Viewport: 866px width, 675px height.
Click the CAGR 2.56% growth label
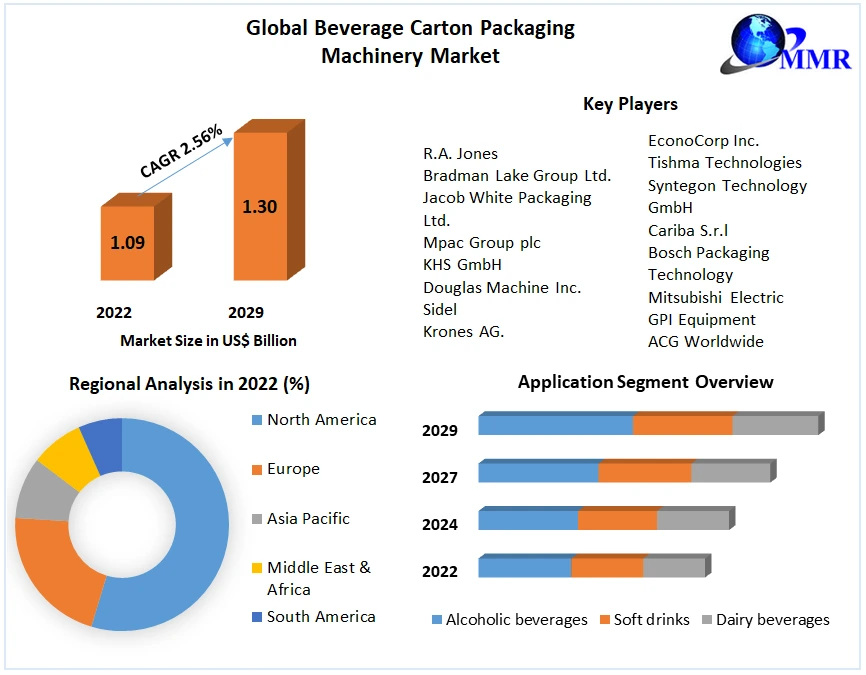click(x=181, y=152)
